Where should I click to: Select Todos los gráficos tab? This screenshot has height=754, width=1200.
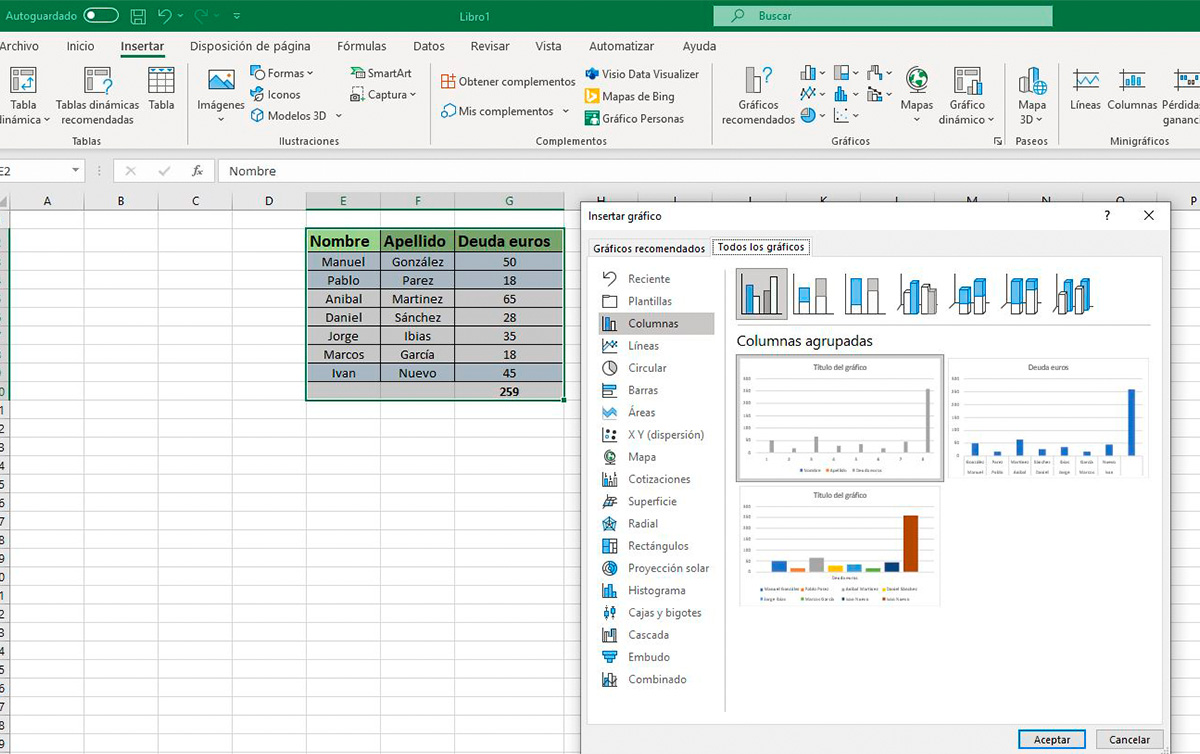[x=760, y=247]
